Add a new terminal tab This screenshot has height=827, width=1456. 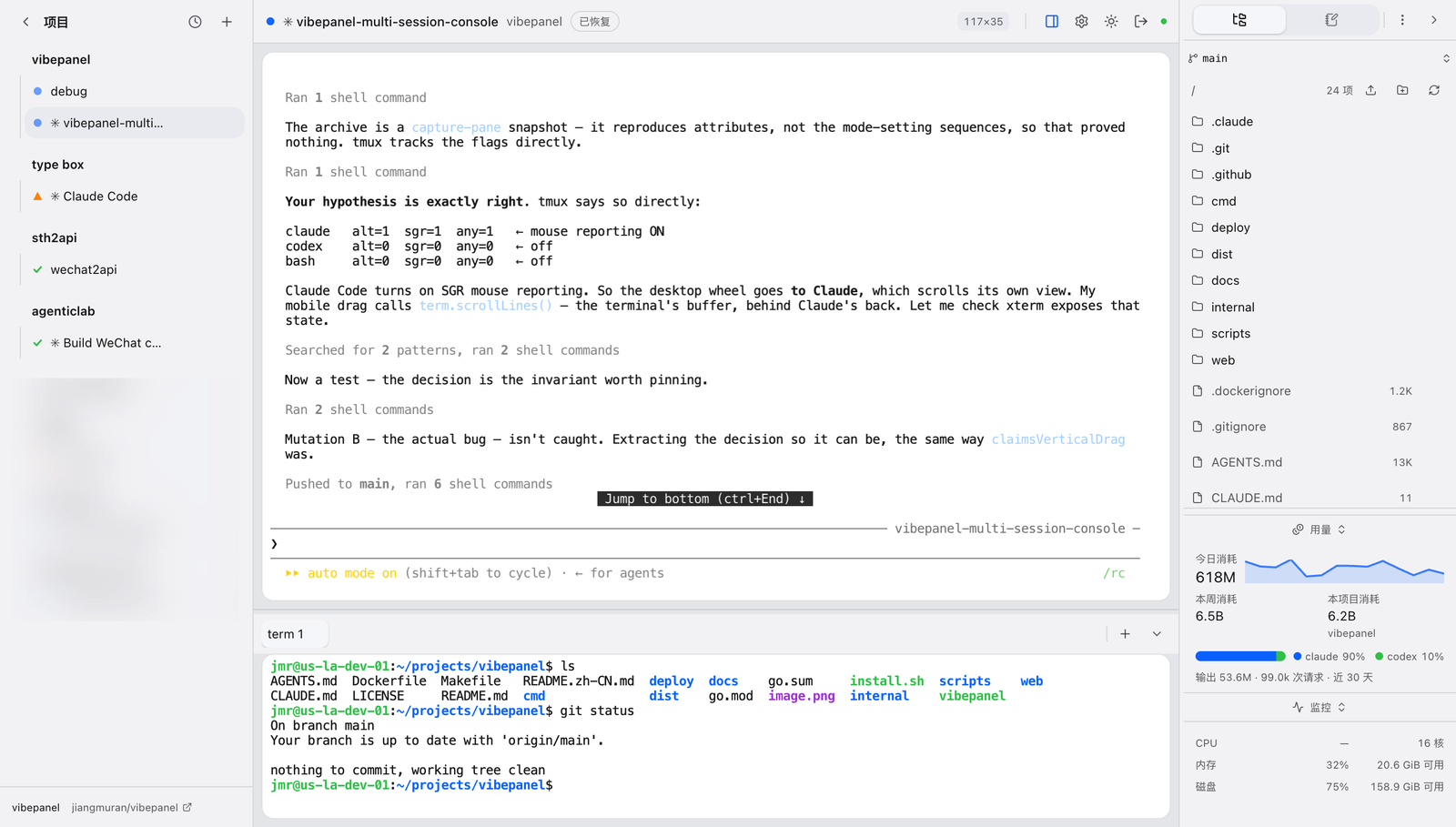pyautogui.click(x=1126, y=634)
